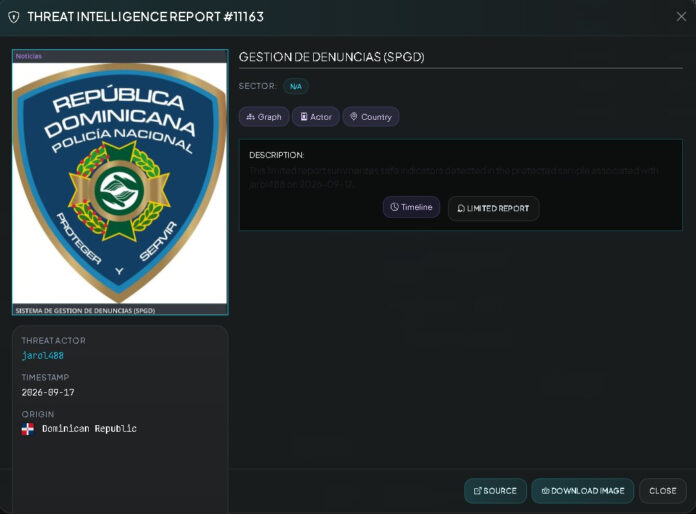Close the report with the X icon

click(x=681, y=17)
